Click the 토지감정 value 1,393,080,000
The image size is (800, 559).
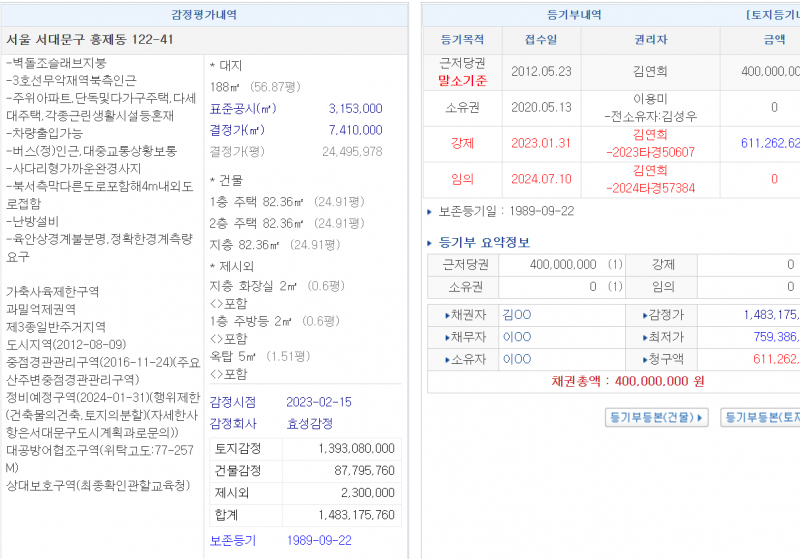(x=357, y=449)
